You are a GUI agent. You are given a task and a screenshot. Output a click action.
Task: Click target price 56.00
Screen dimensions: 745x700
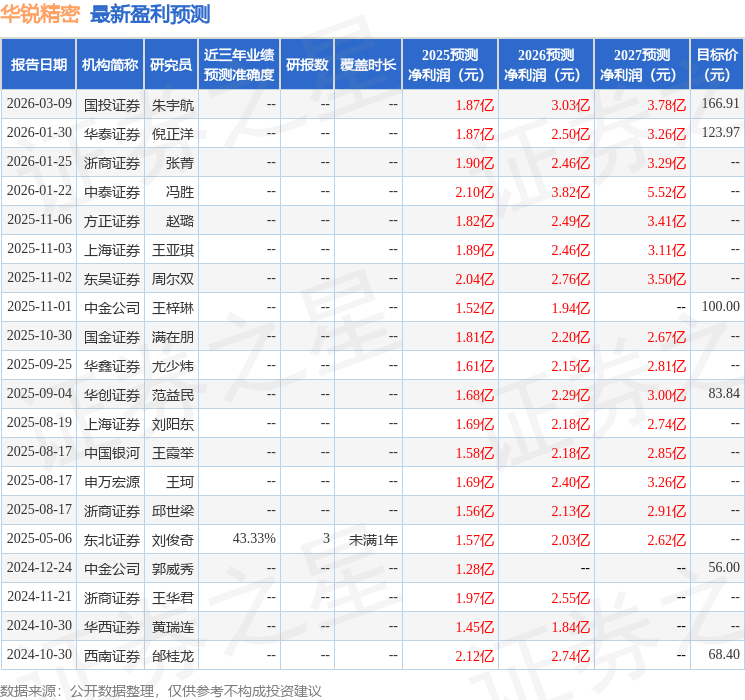724,567
